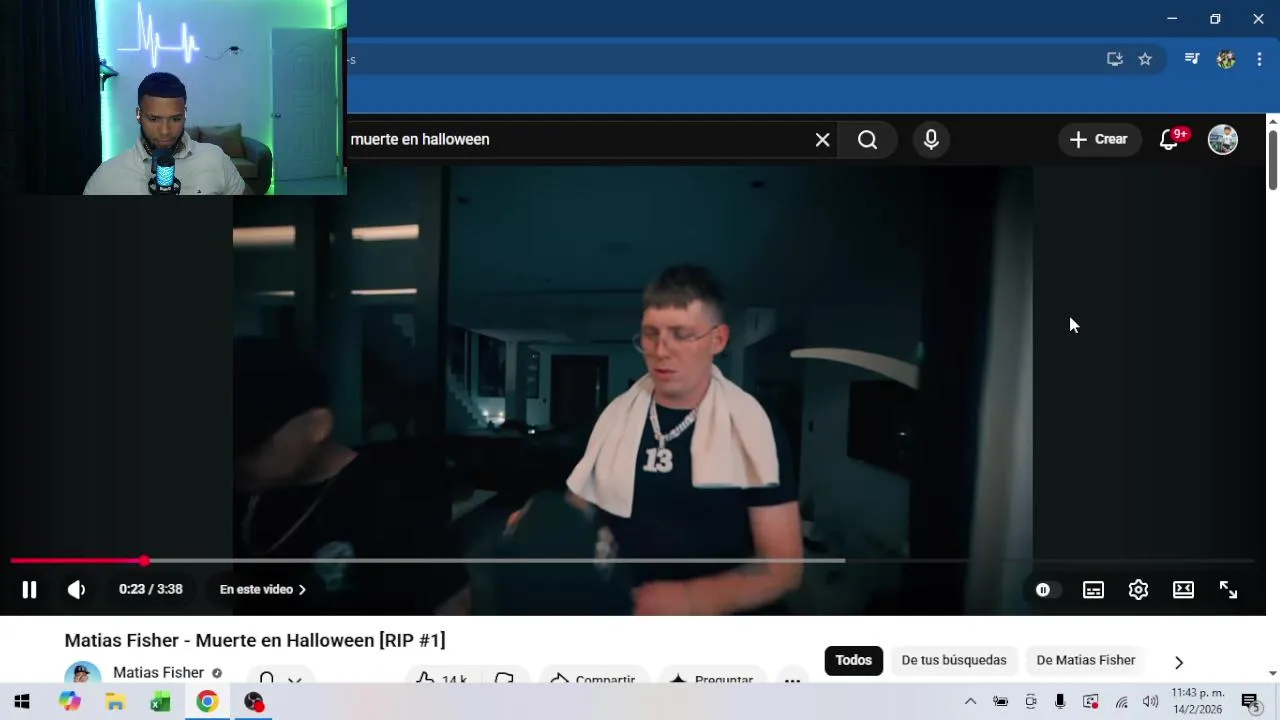Select the 'De tus búsquedas' chip
The height and width of the screenshot is (720, 1280).
click(x=954, y=660)
